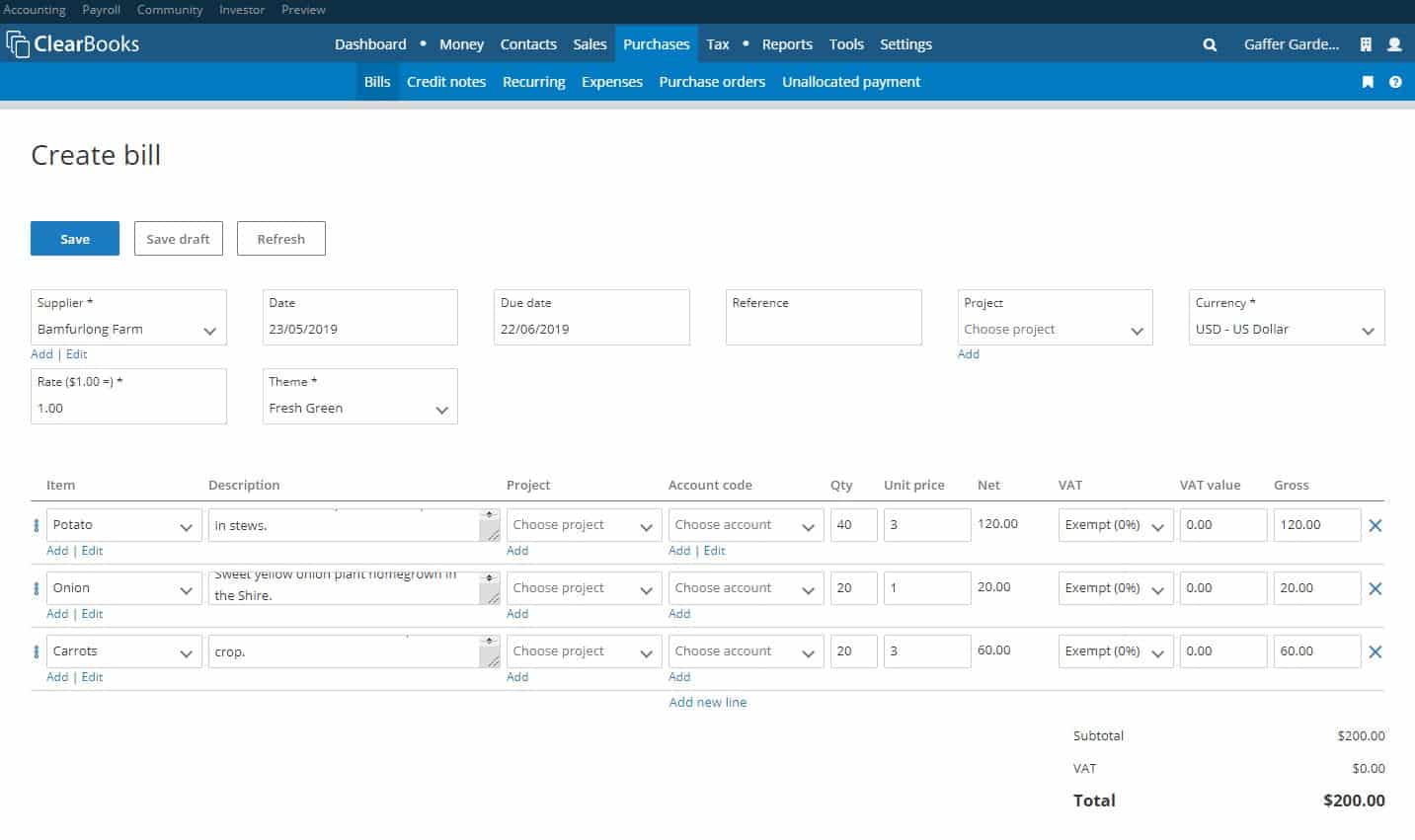Image resolution: width=1415 pixels, height=840 pixels.
Task: Click the Potato quantity field
Action: pos(854,525)
